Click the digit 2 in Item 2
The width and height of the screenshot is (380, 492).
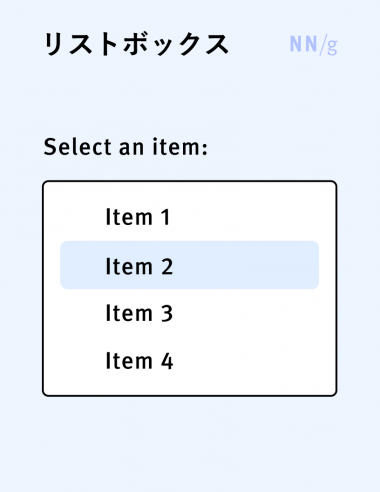point(167,267)
